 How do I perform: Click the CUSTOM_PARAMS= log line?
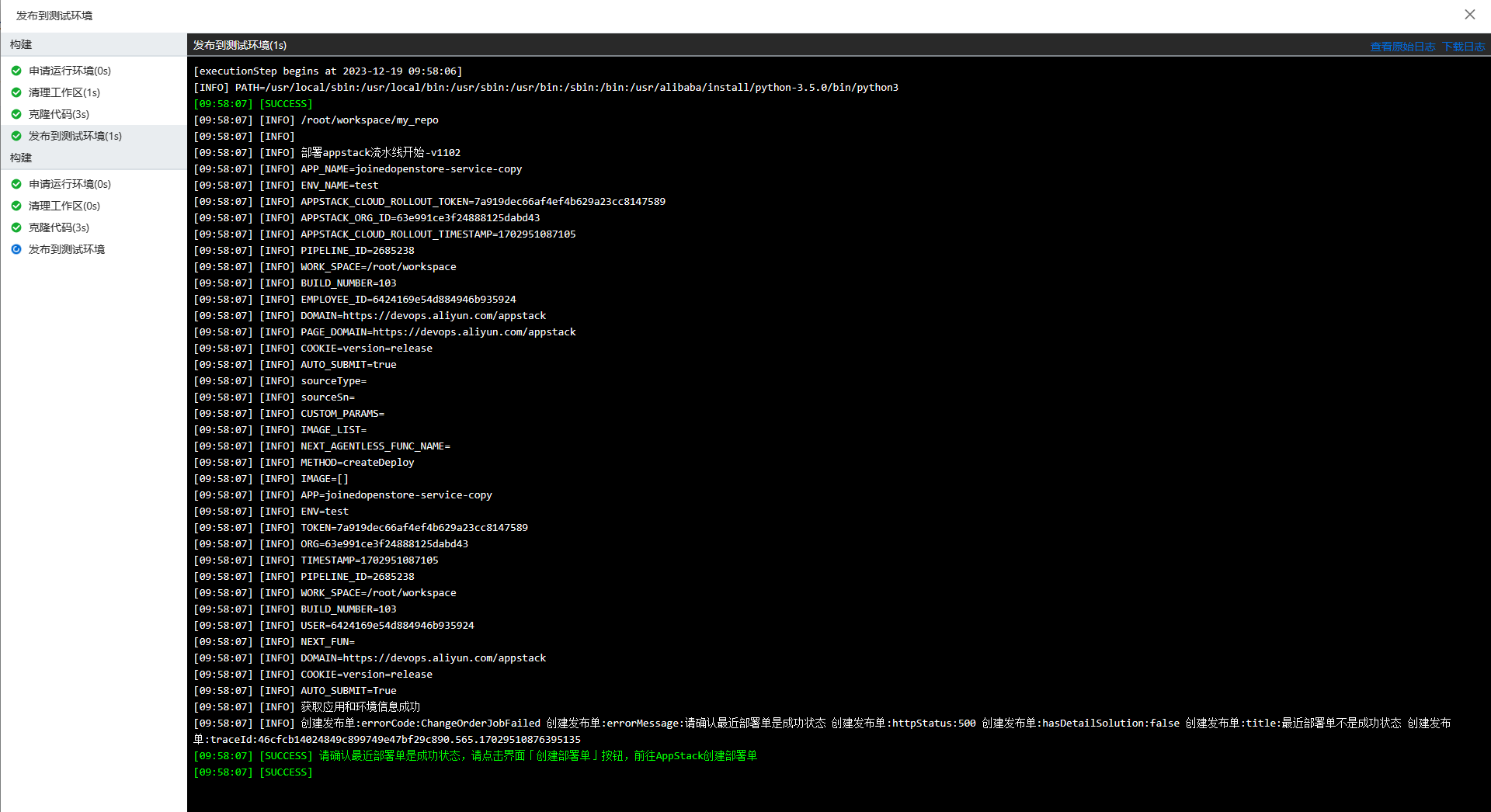pos(289,413)
